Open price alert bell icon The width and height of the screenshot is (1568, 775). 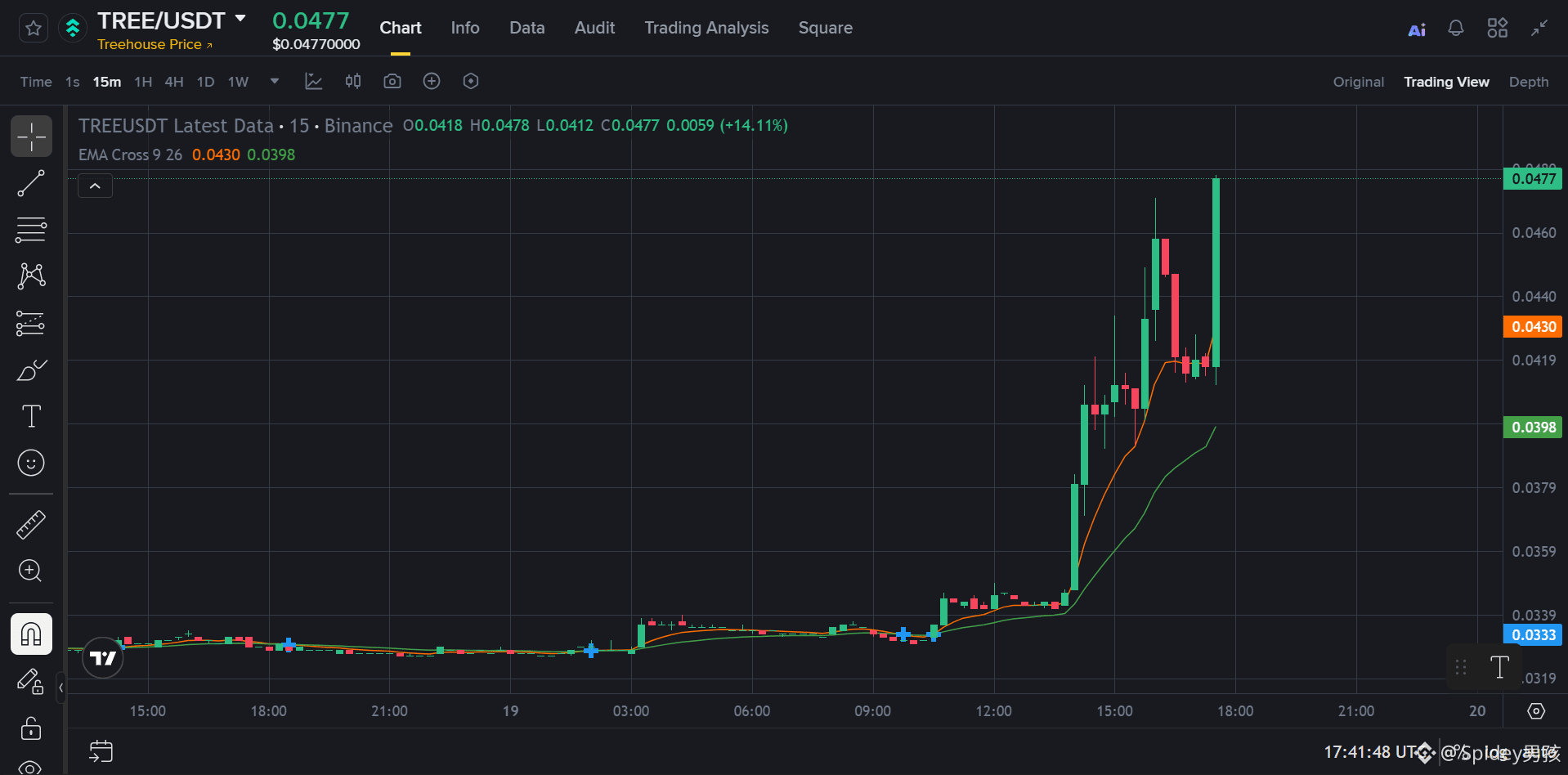1456,29
